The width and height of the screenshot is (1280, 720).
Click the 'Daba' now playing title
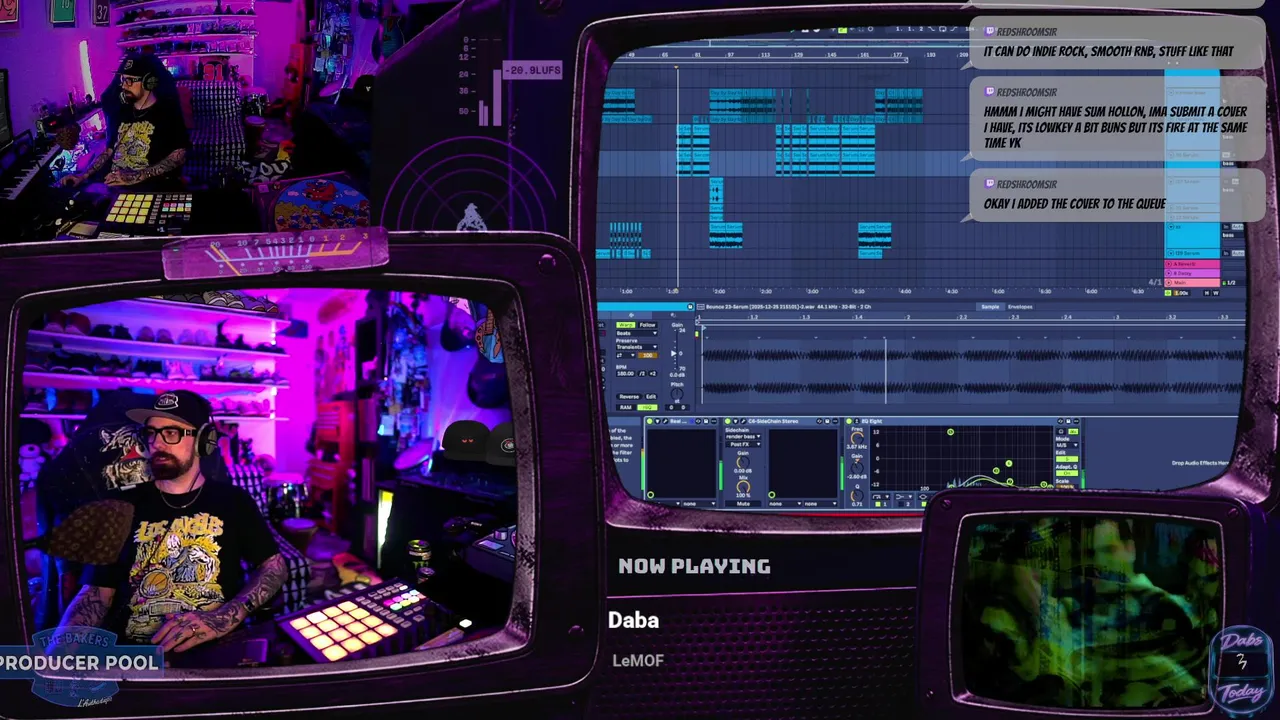tap(633, 620)
